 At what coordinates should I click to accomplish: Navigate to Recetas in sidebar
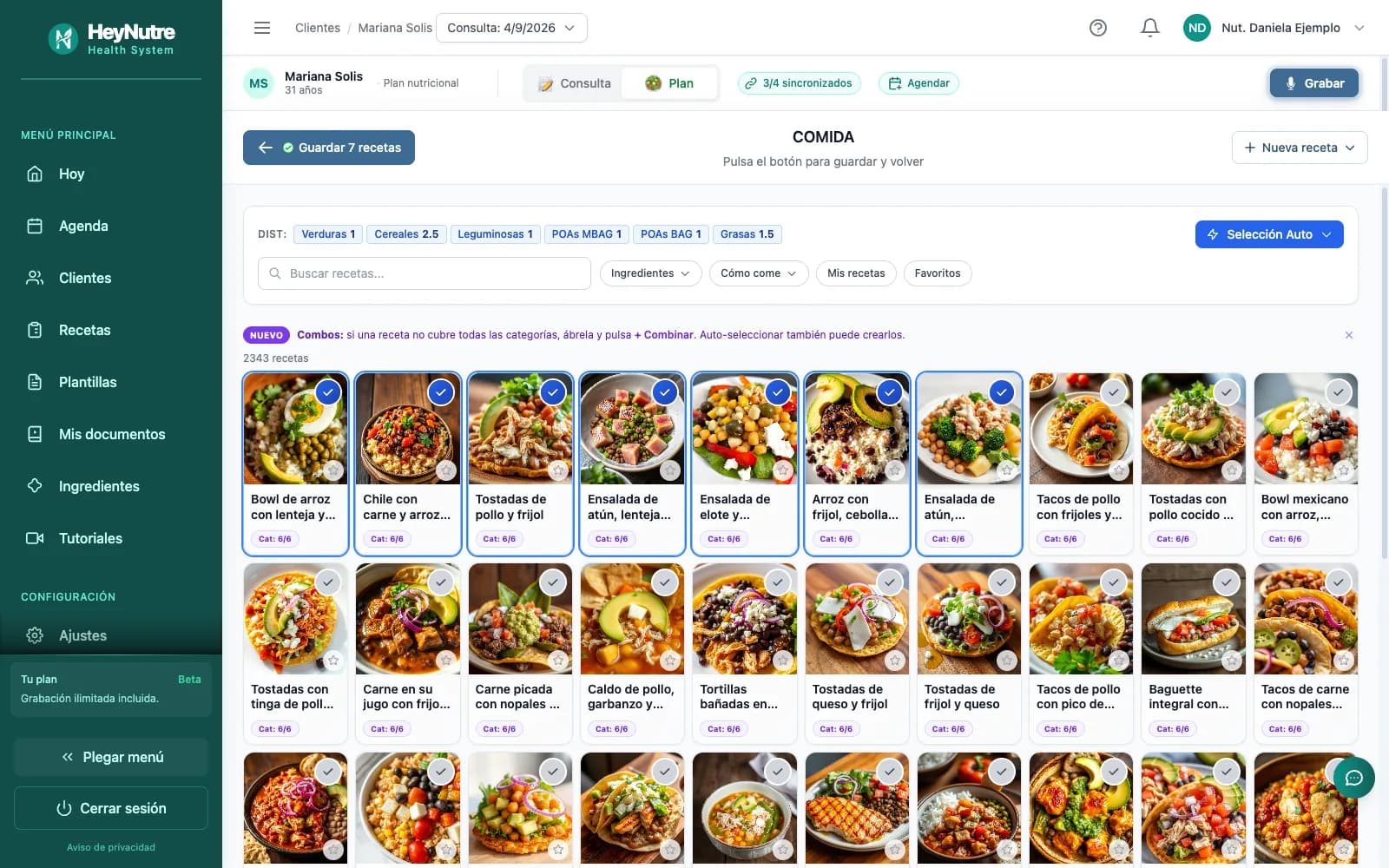(111, 330)
